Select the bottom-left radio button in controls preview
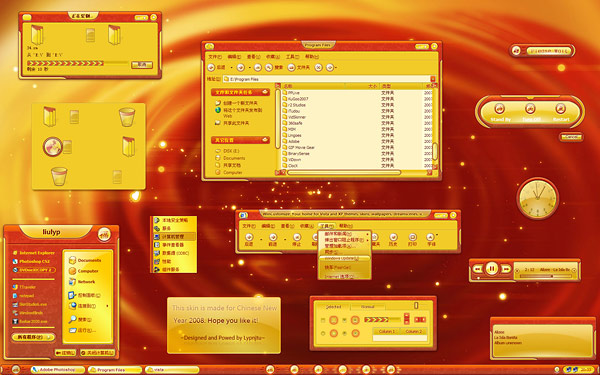 [x=323, y=334]
